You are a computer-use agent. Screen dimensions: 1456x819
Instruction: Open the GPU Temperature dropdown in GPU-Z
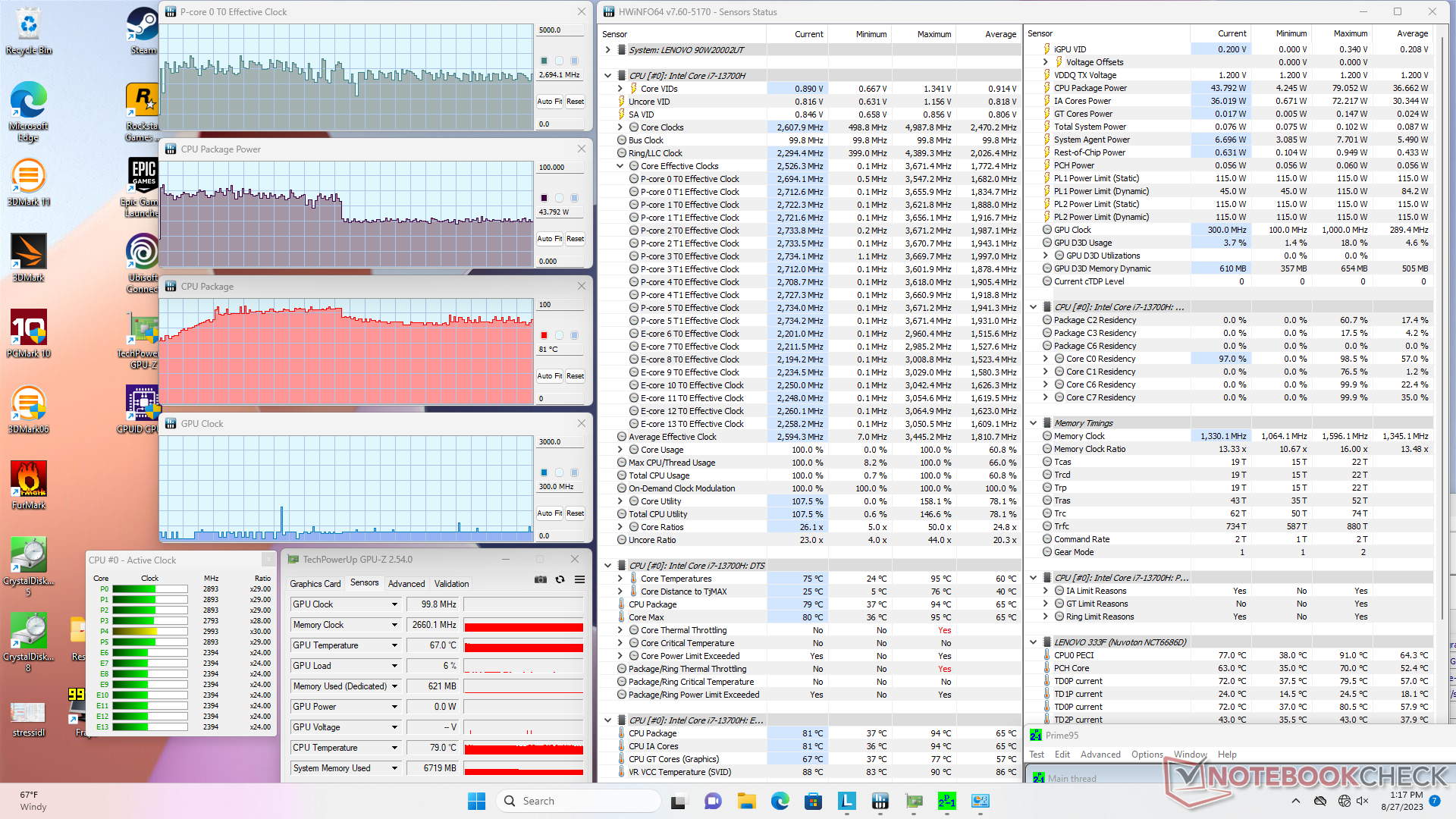pos(394,645)
